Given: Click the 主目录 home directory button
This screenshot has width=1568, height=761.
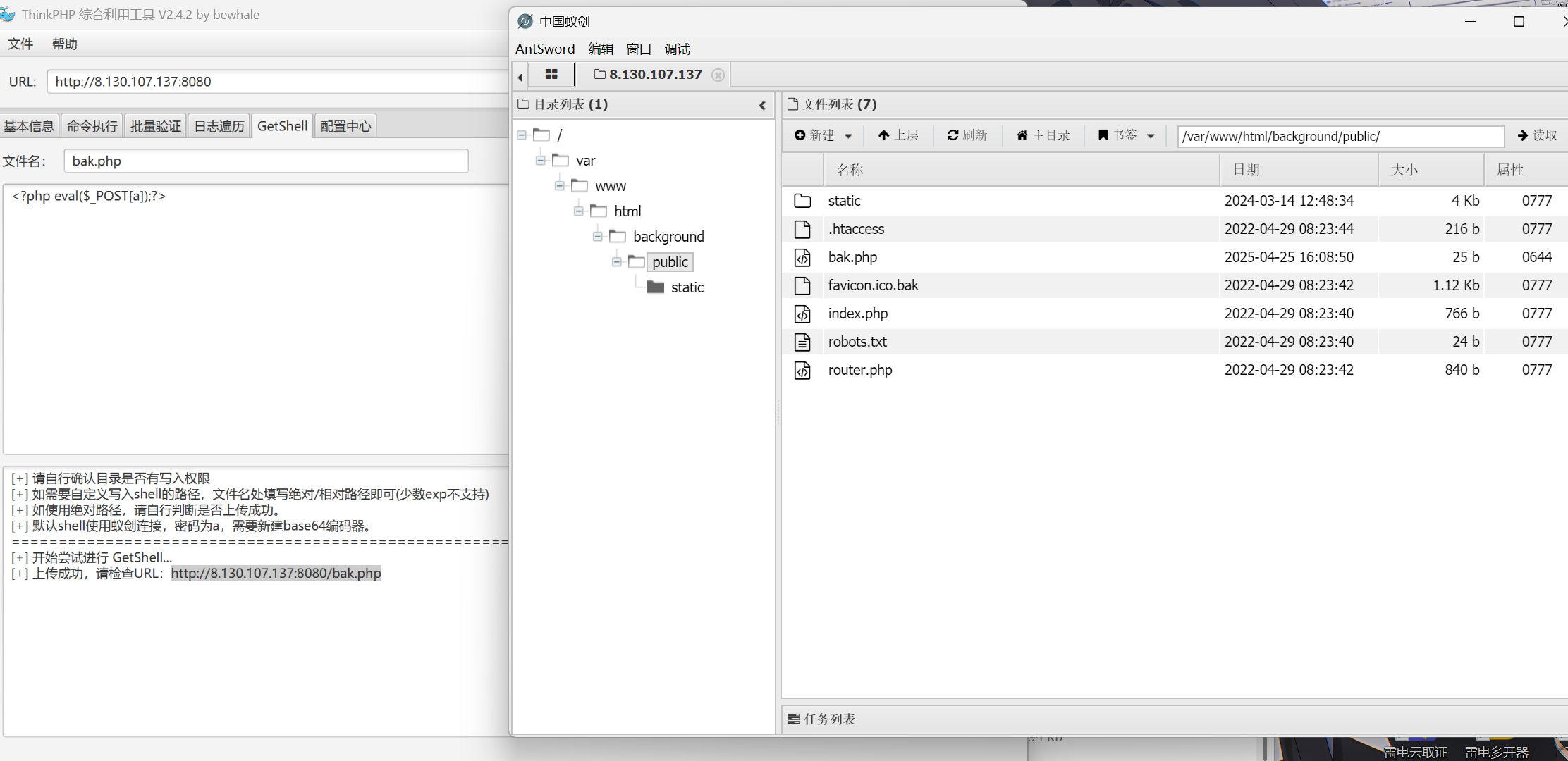Looking at the screenshot, I should coord(1043,135).
